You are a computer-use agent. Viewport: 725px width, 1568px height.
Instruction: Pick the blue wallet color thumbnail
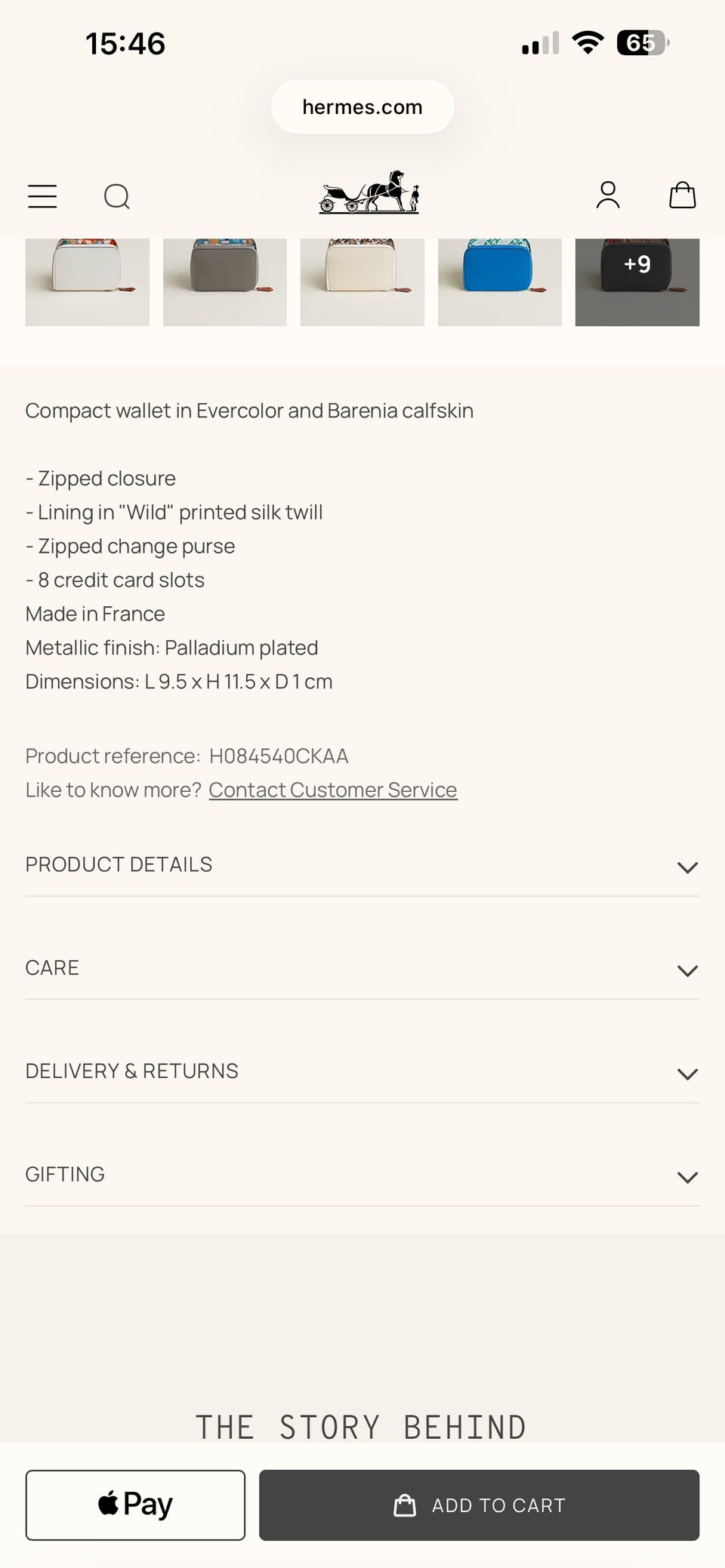[x=500, y=282]
